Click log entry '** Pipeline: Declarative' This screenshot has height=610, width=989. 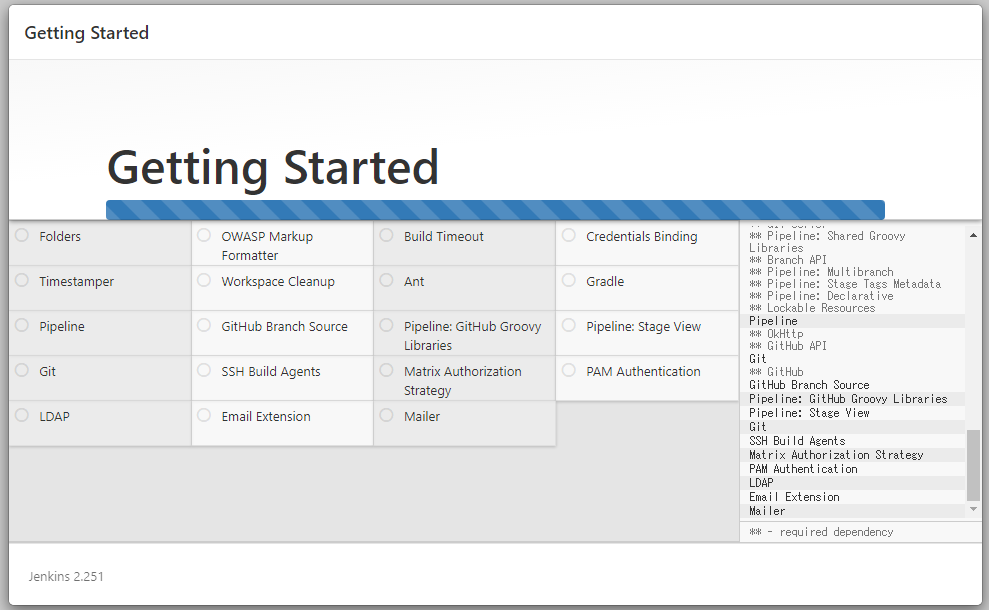(821, 296)
